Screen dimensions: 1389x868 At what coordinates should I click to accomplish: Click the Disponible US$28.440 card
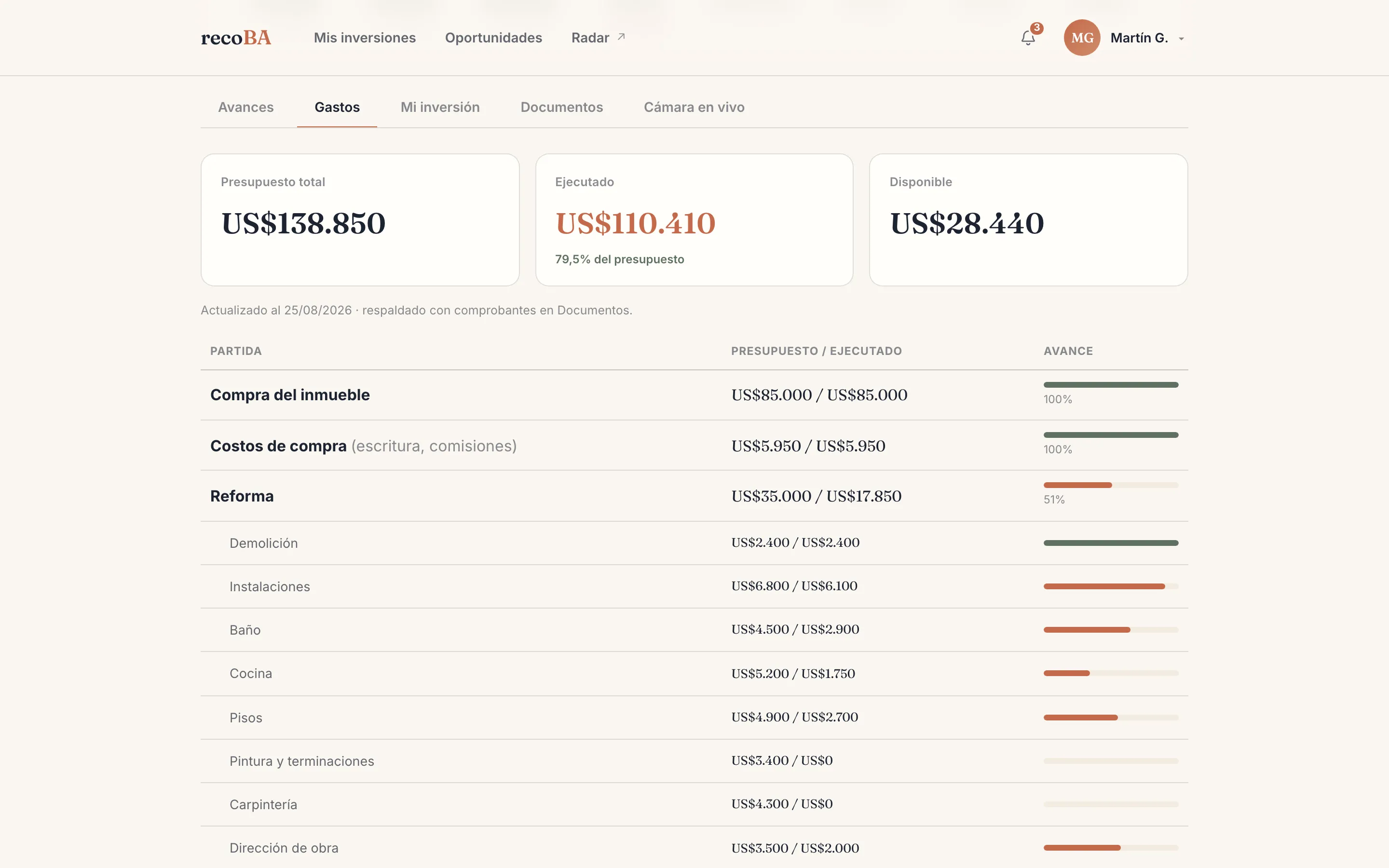pos(1028,220)
